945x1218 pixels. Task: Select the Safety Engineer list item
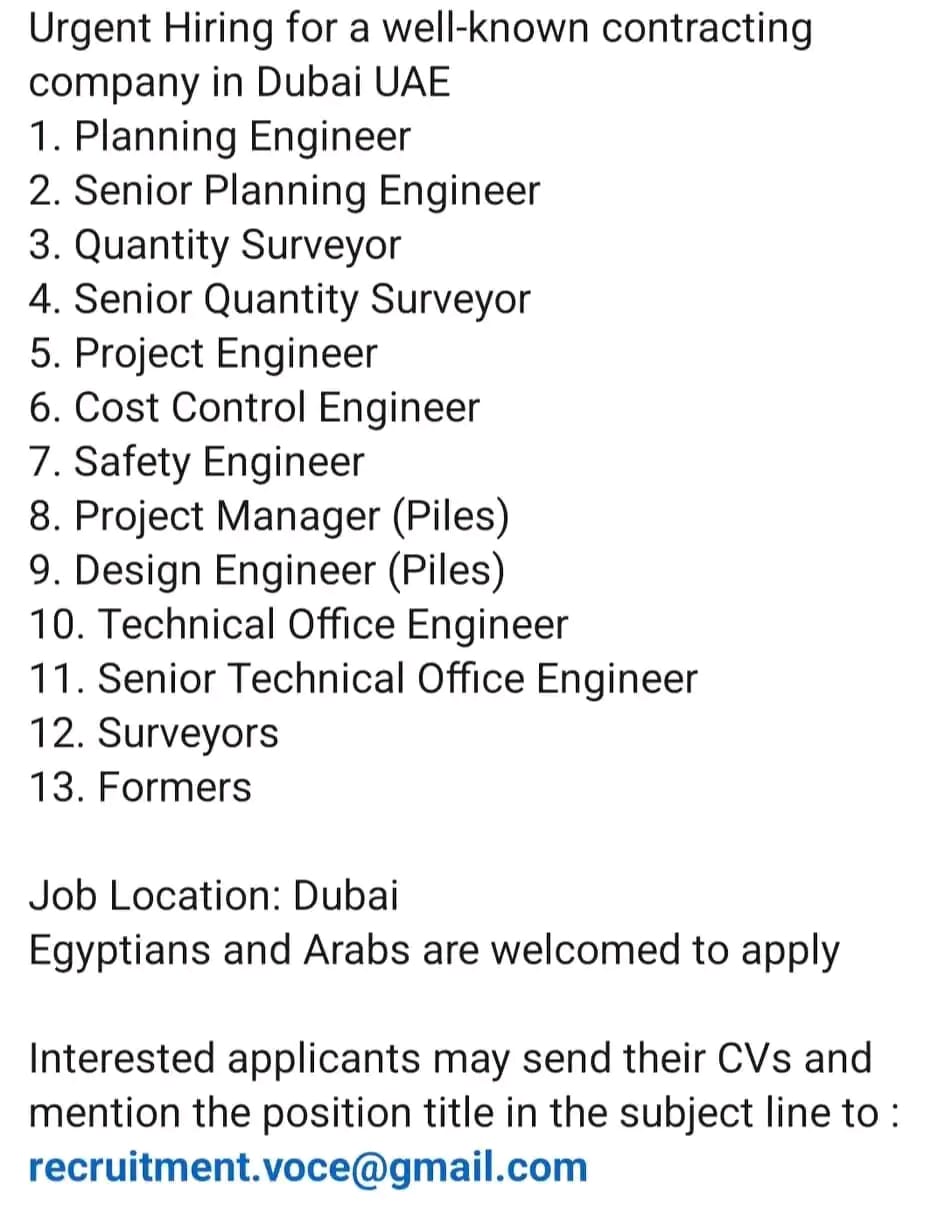pyautogui.click(x=197, y=462)
